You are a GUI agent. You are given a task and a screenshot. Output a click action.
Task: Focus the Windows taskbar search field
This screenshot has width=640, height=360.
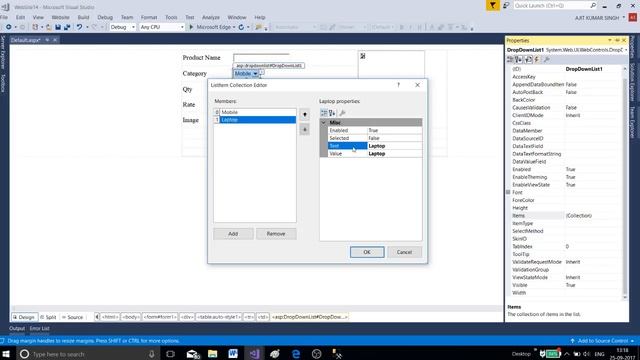tap(88, 354)
